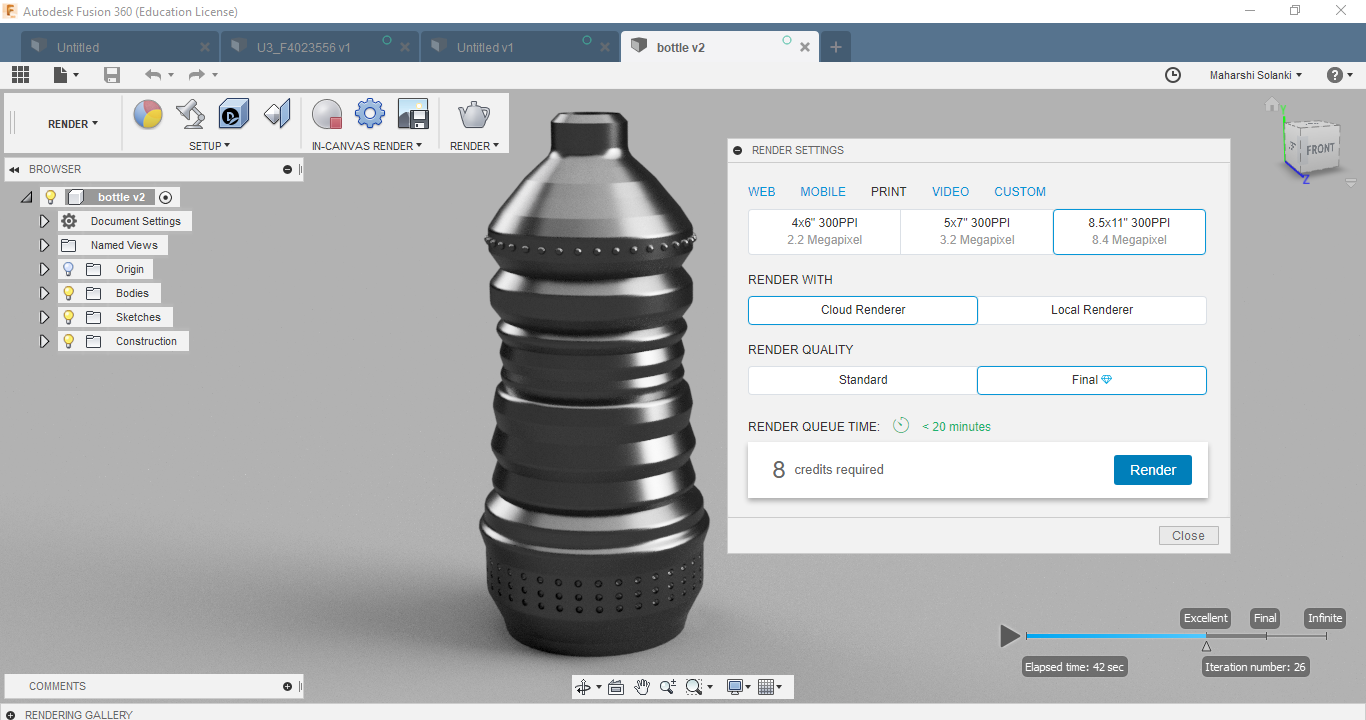Click the Infinite marker on the render quality slider
Viewport: 1366px width, 720px height.
1325,618
